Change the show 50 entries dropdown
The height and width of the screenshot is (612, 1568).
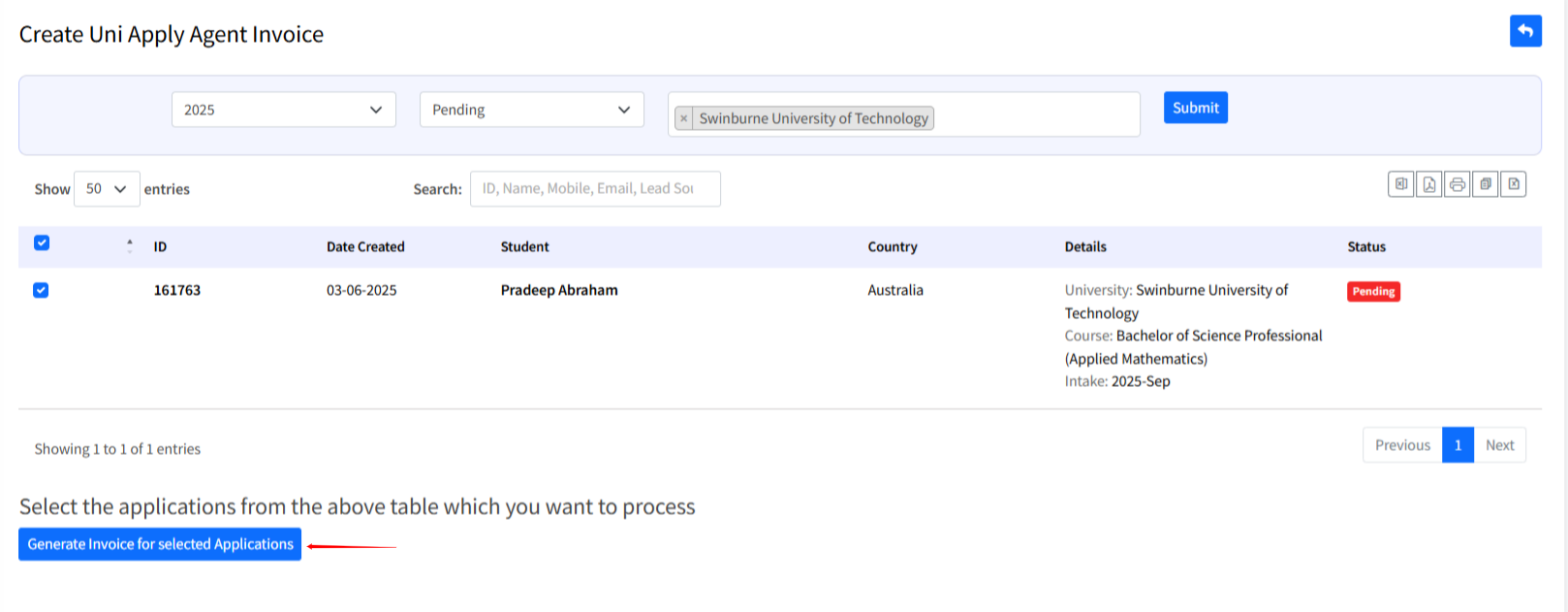coord(107,189)
